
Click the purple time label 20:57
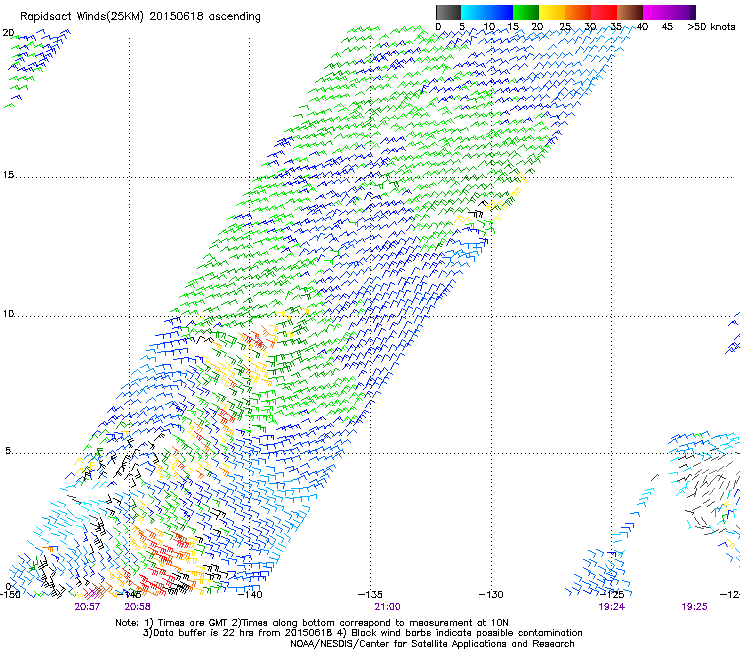(x=87, y=607)
